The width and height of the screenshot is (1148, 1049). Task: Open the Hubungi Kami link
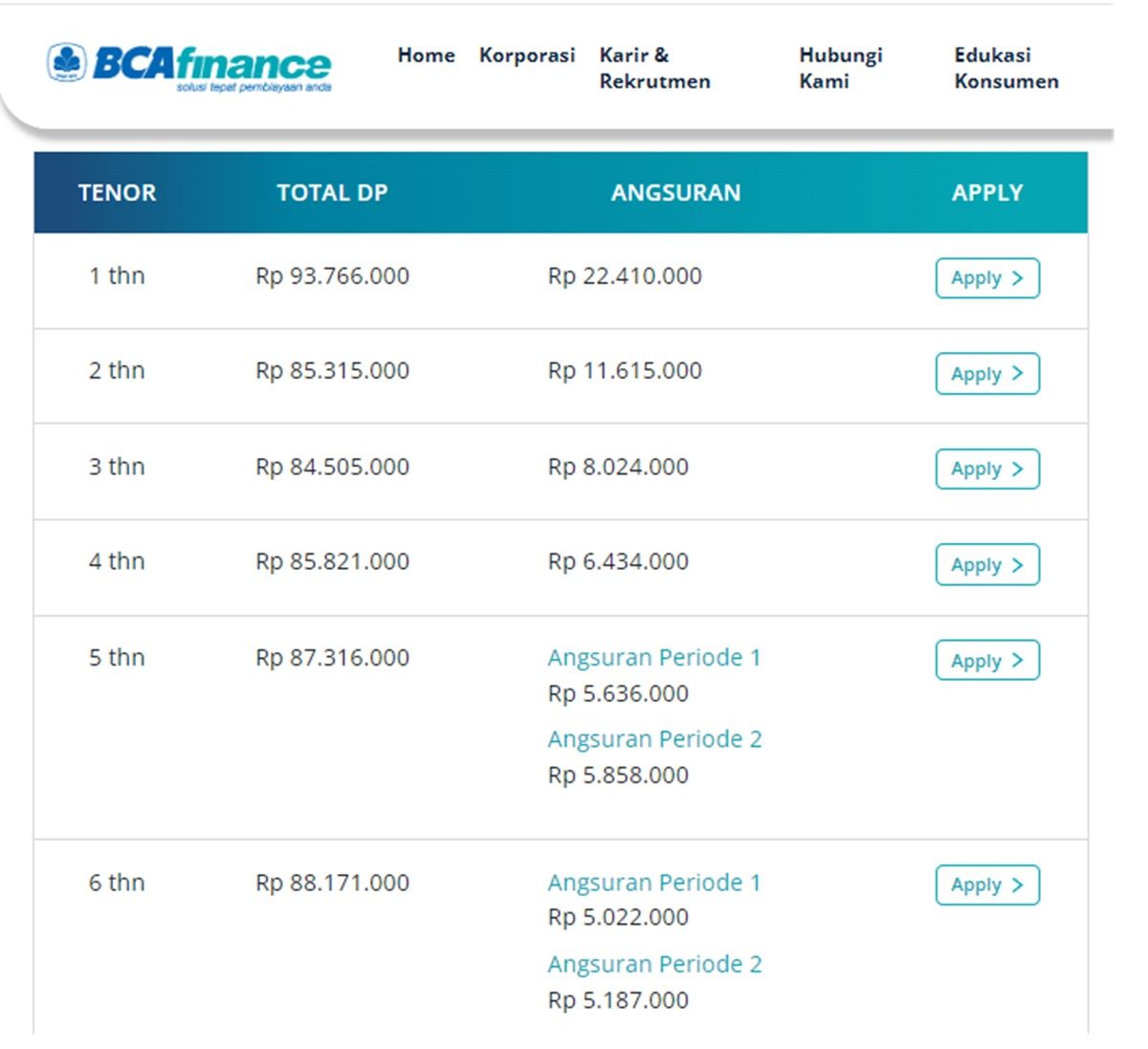(841, 68)
